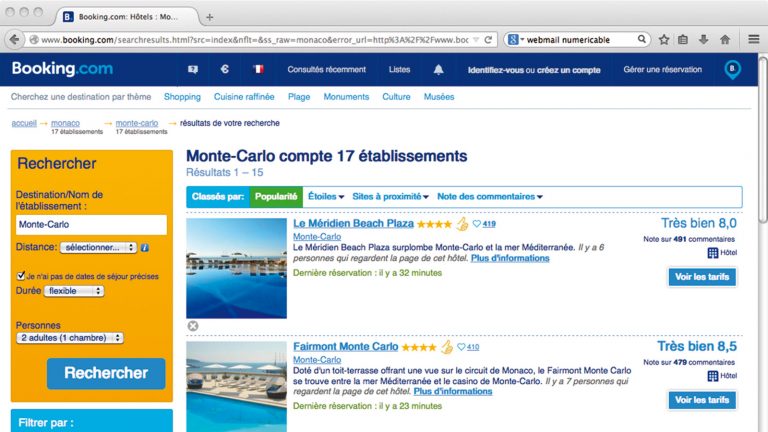Click thumbs-up icon beside Le Méridien Beach Plaza
768x432 pixels.
pyautogui.click(x=462, y=224)
